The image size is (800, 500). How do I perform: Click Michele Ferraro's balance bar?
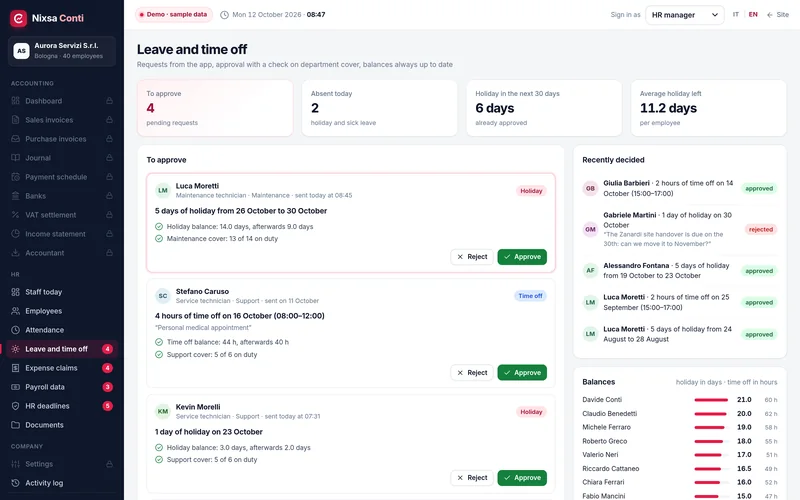(711, 428)
